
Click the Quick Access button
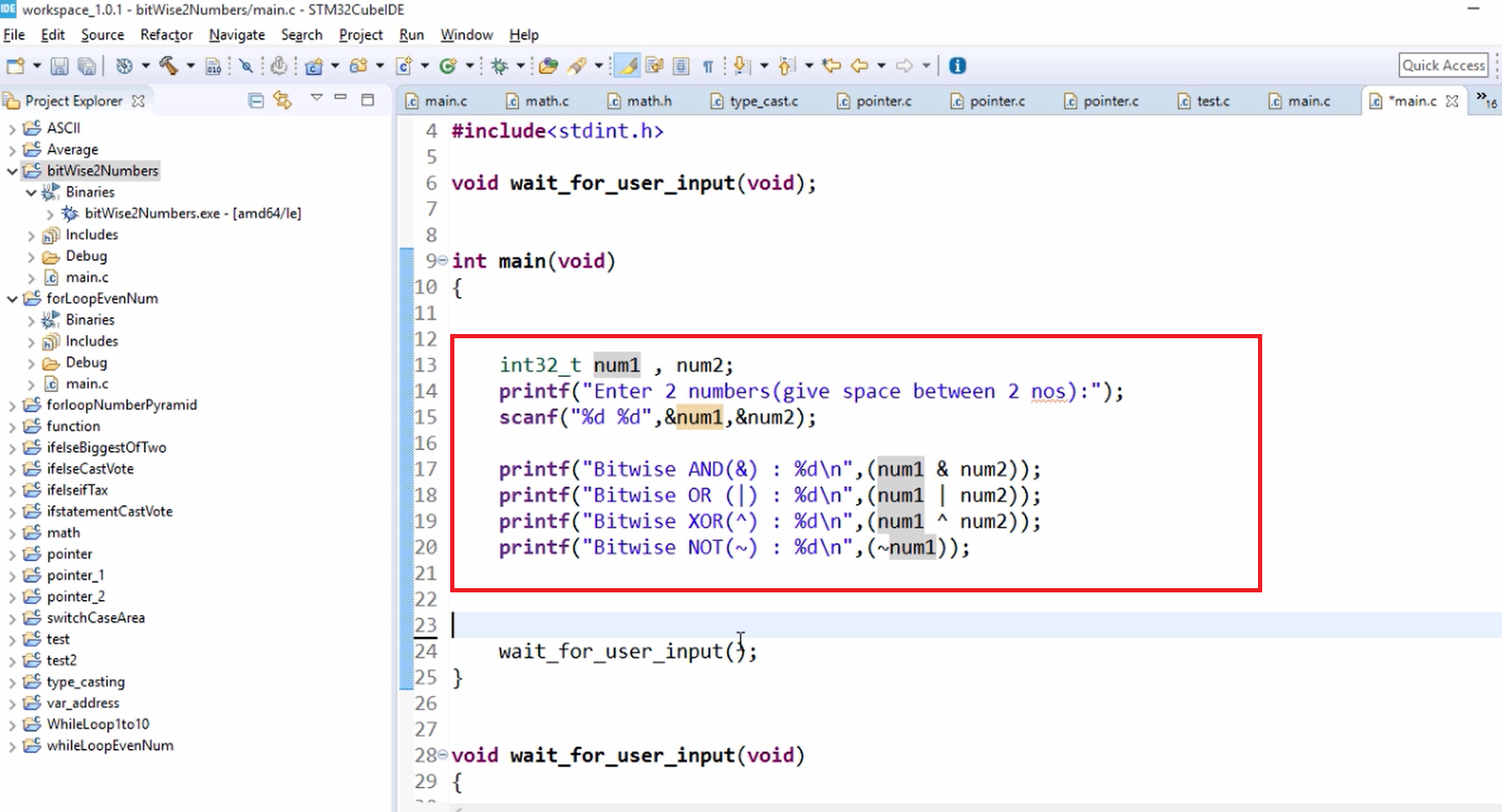(x=1442, y=65)
